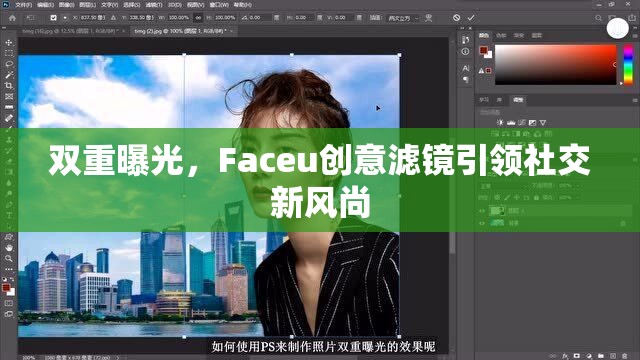Select the Magic Wand tool
The width and height of the screenshot is (640, 360).
(9, 75)
